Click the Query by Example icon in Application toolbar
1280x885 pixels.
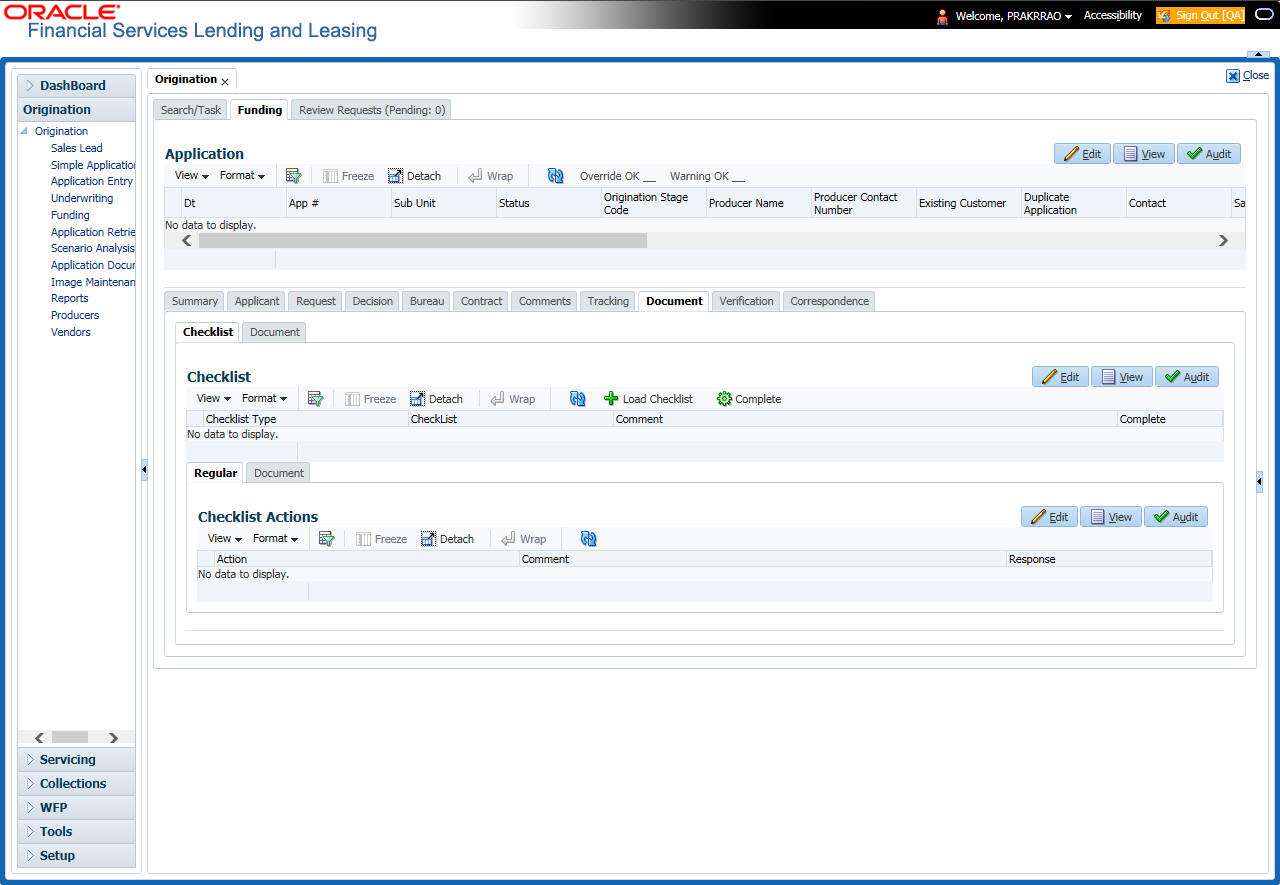click(x=293, y=176)
